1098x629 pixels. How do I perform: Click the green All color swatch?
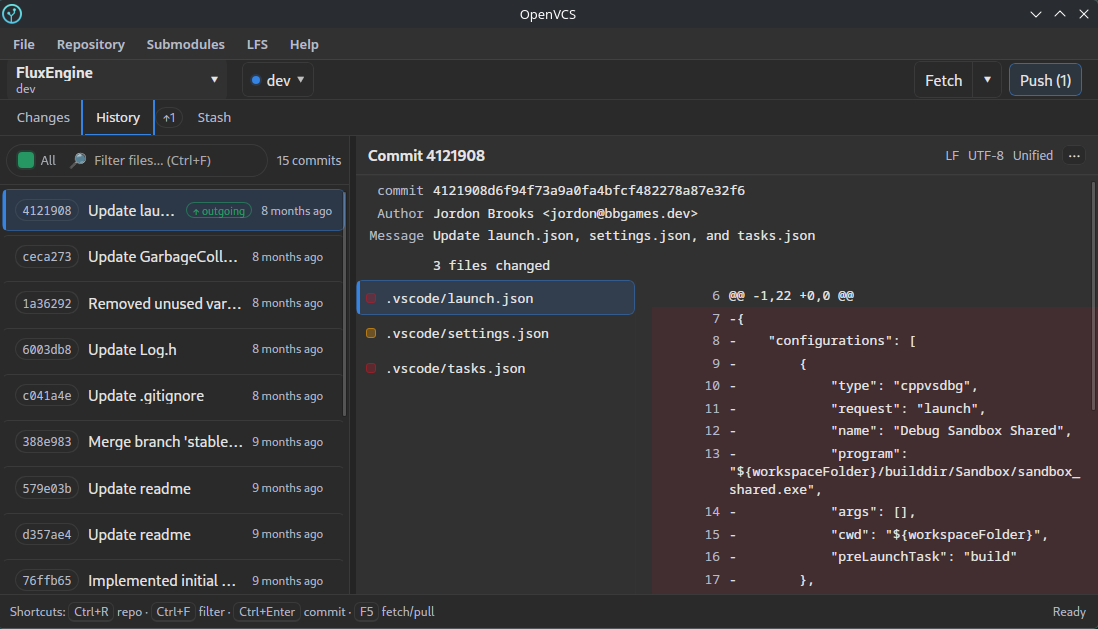tap(26, 160)
